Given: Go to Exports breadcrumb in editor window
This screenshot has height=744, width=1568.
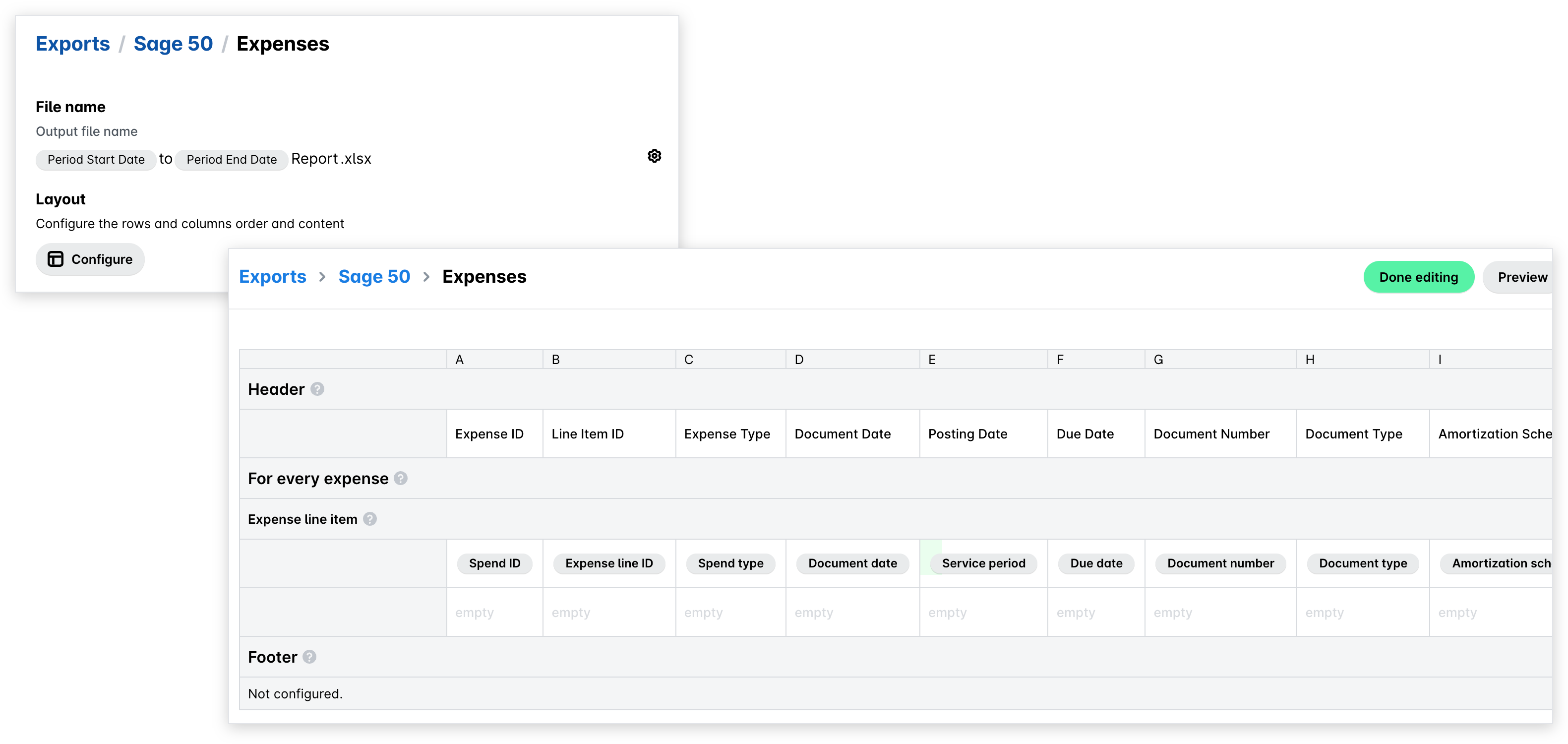Looking at the screenshot, I should [x=273, y=276].
